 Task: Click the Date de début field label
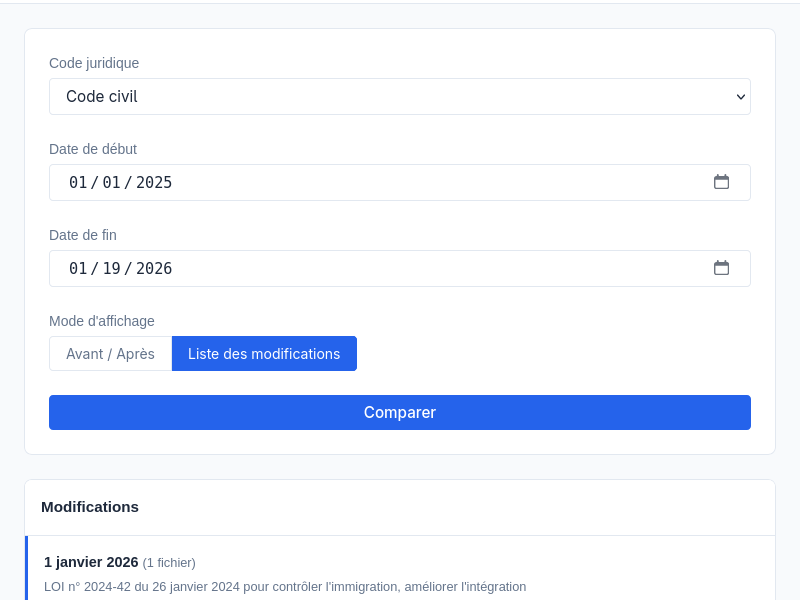[93, 149]
